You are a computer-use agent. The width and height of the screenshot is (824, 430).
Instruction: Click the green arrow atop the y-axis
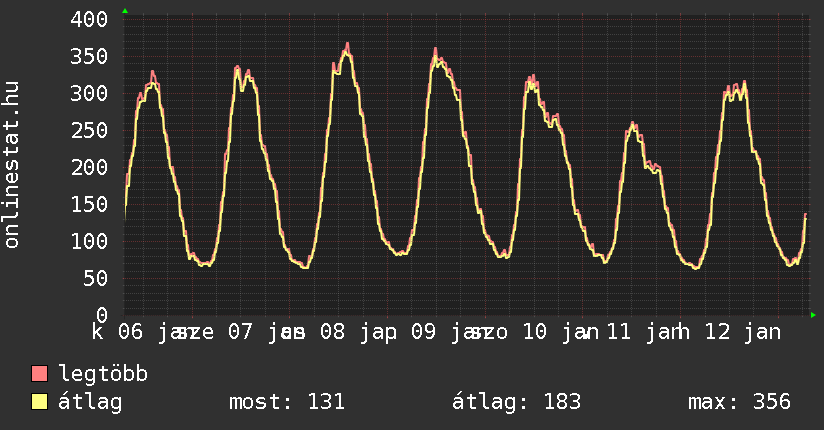pyautogui.click(x=125, y=10)
